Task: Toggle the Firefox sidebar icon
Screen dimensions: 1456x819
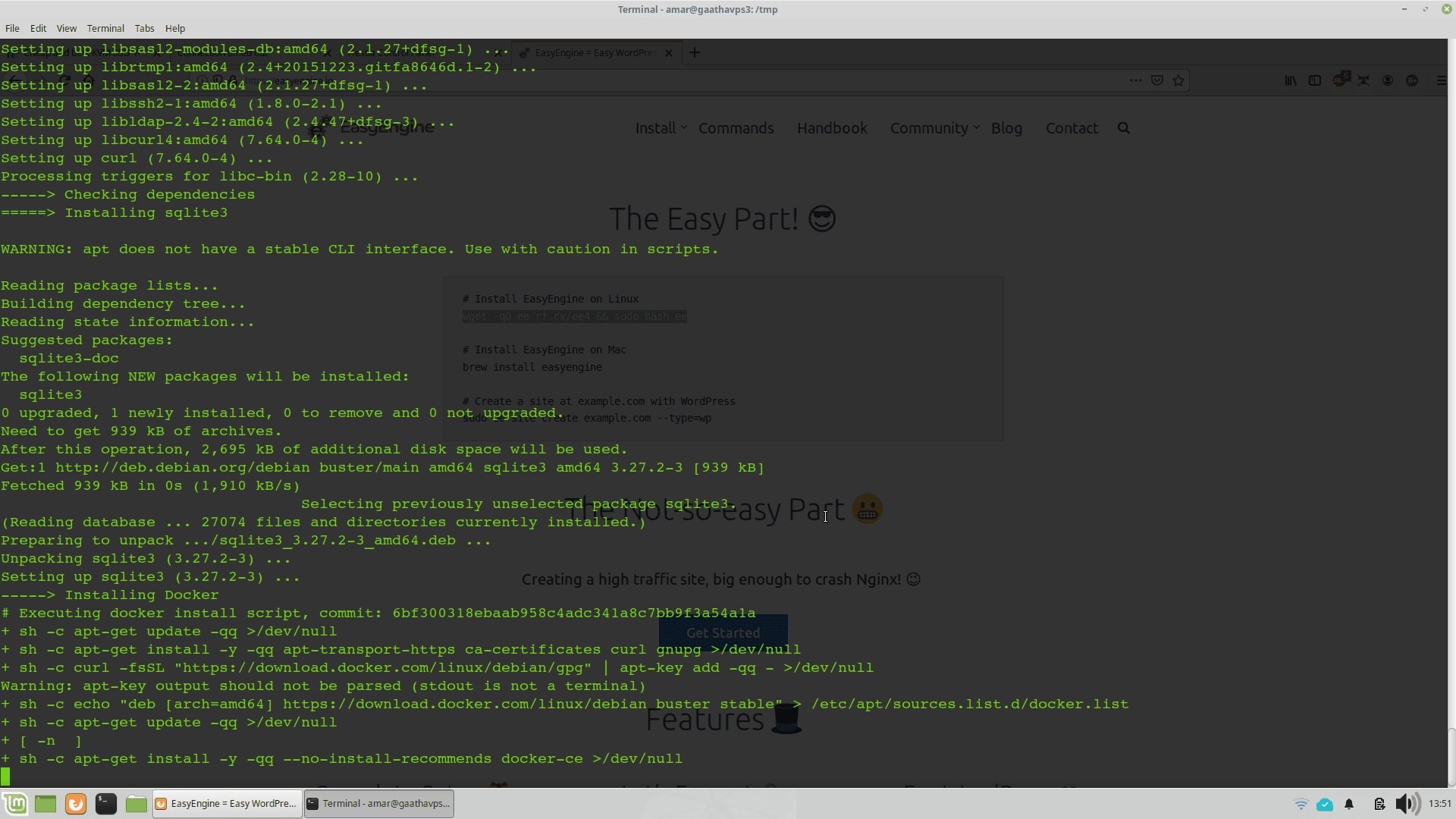Action: pos(1315,80)
